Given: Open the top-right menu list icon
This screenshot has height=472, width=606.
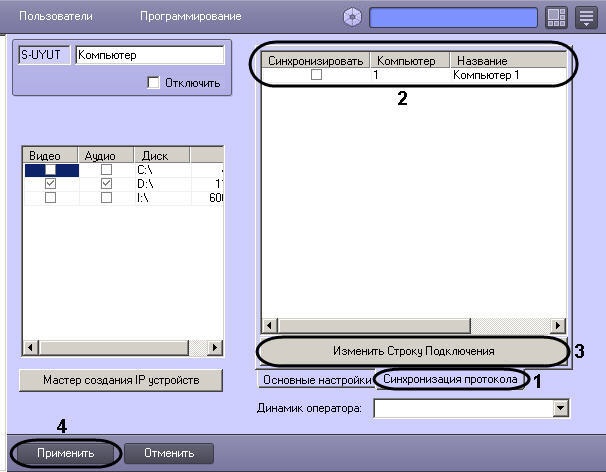Looking at the screenshot, I should 586,17.
